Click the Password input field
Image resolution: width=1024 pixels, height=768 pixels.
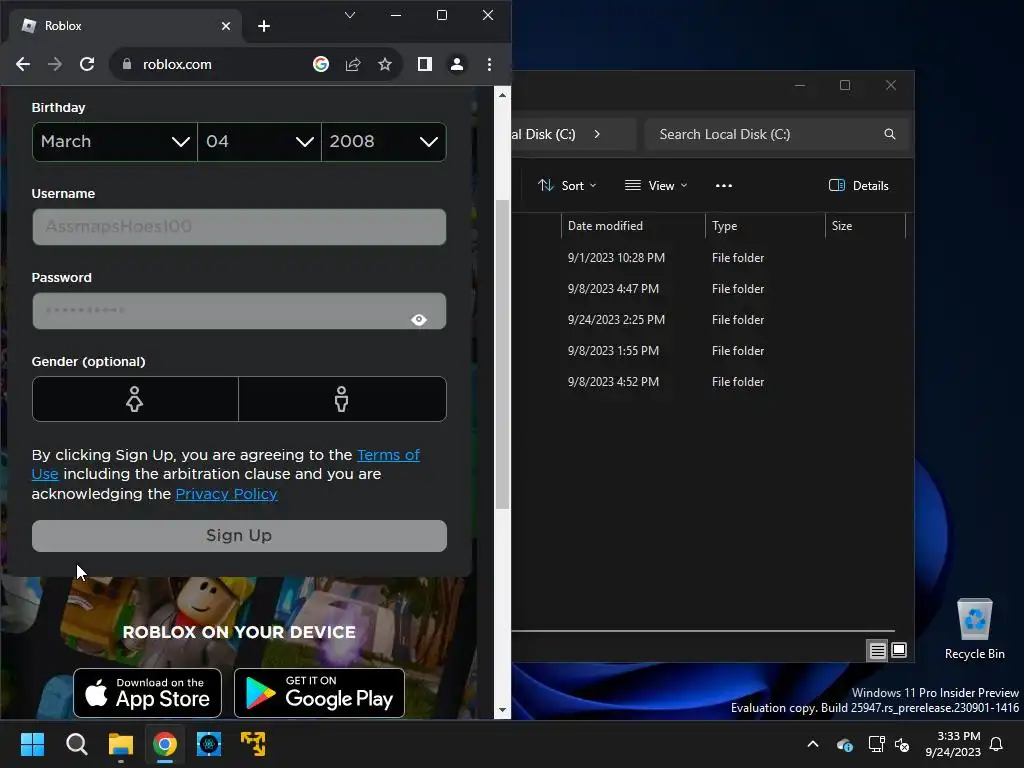(239, 311)
